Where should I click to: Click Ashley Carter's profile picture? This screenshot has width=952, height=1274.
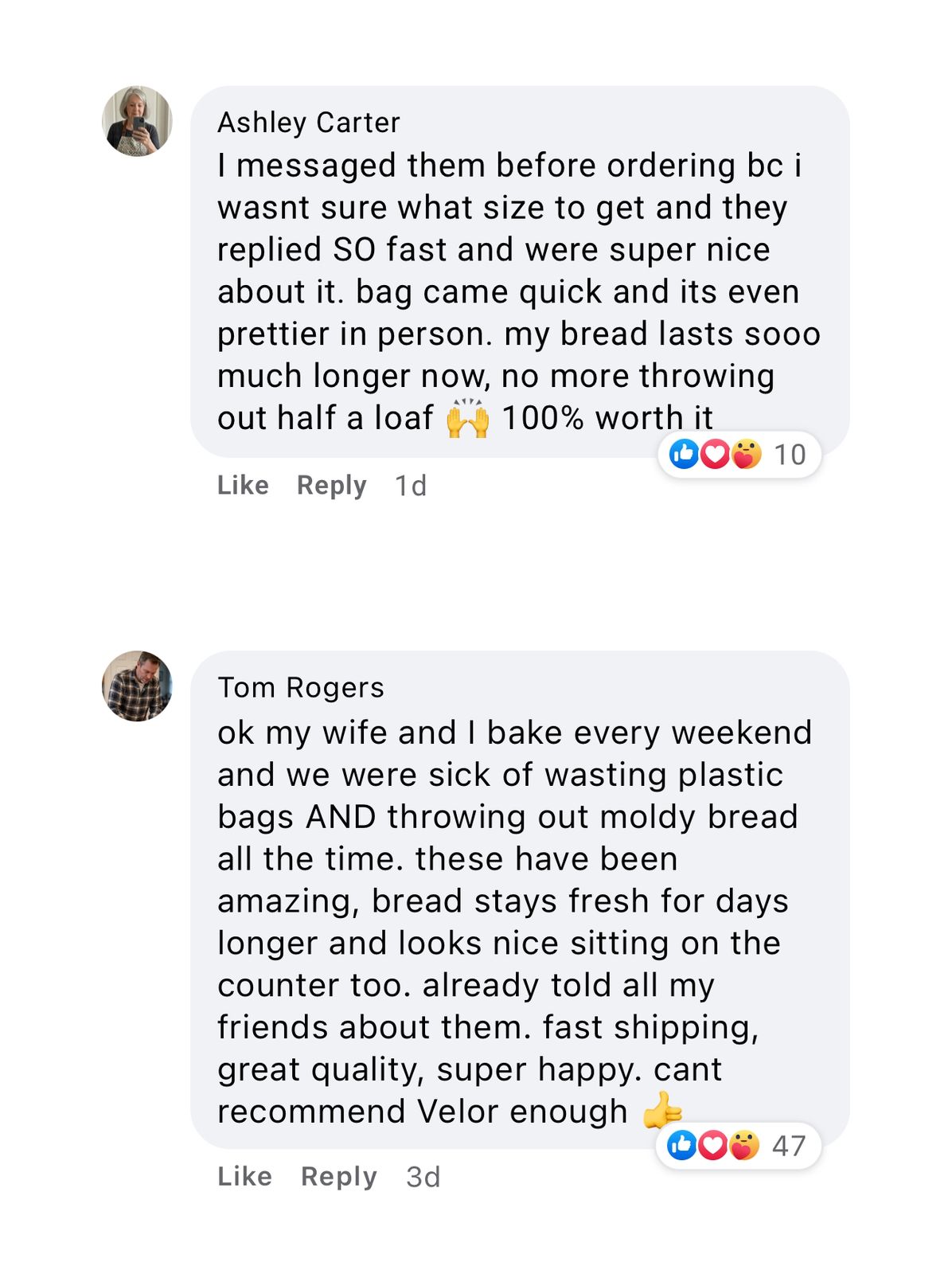137,121
